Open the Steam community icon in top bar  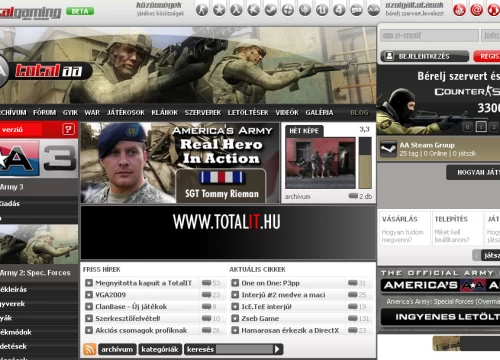[x=271, y=10]
